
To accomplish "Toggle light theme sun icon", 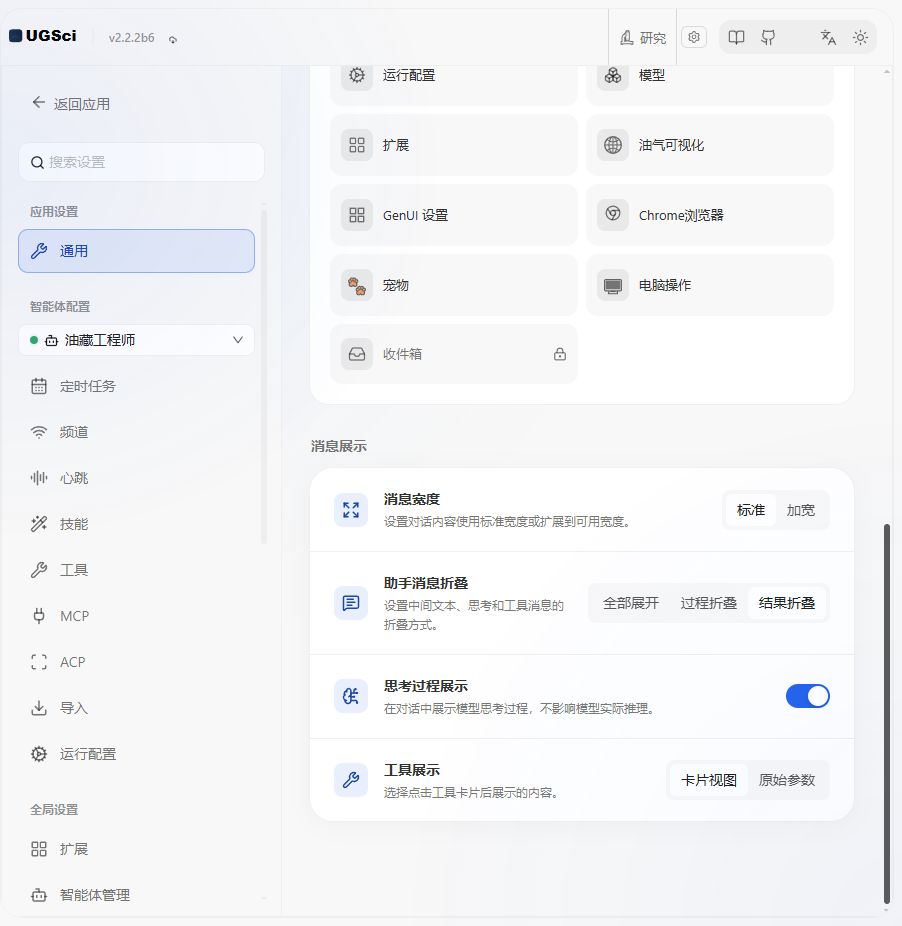I will (x=860, y=38).
